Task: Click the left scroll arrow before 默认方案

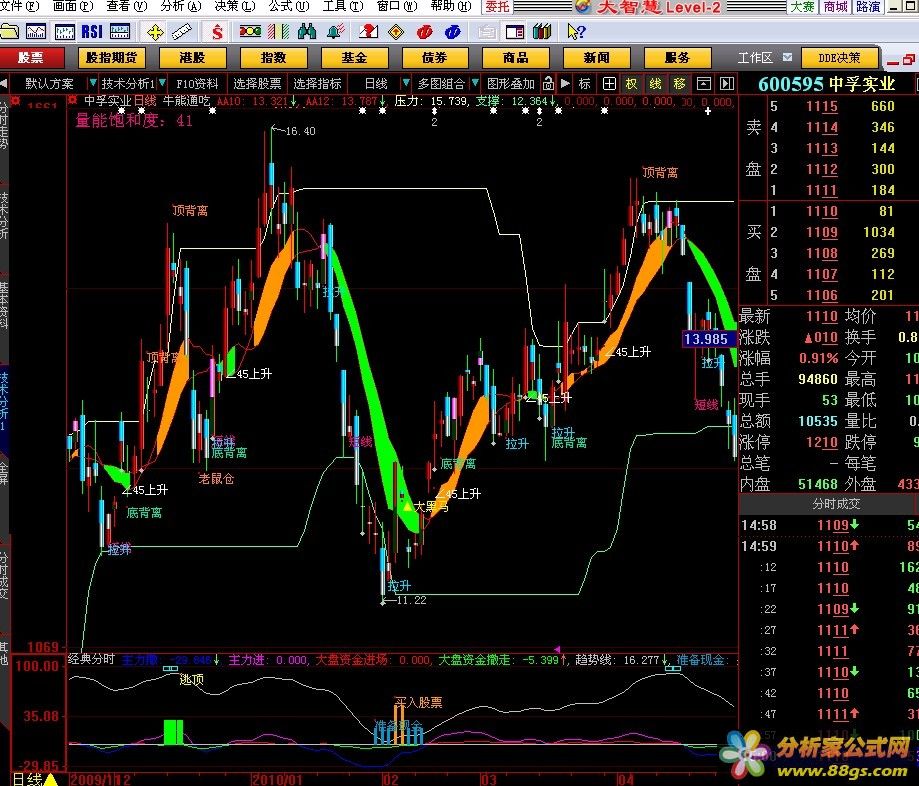Action: click(x=4, y=83)
